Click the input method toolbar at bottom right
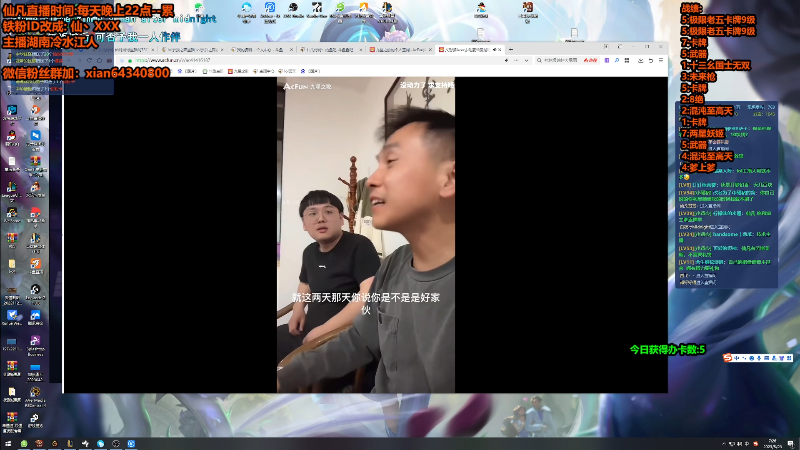Viewport: 800px width, 450px height. coord(758,358)
